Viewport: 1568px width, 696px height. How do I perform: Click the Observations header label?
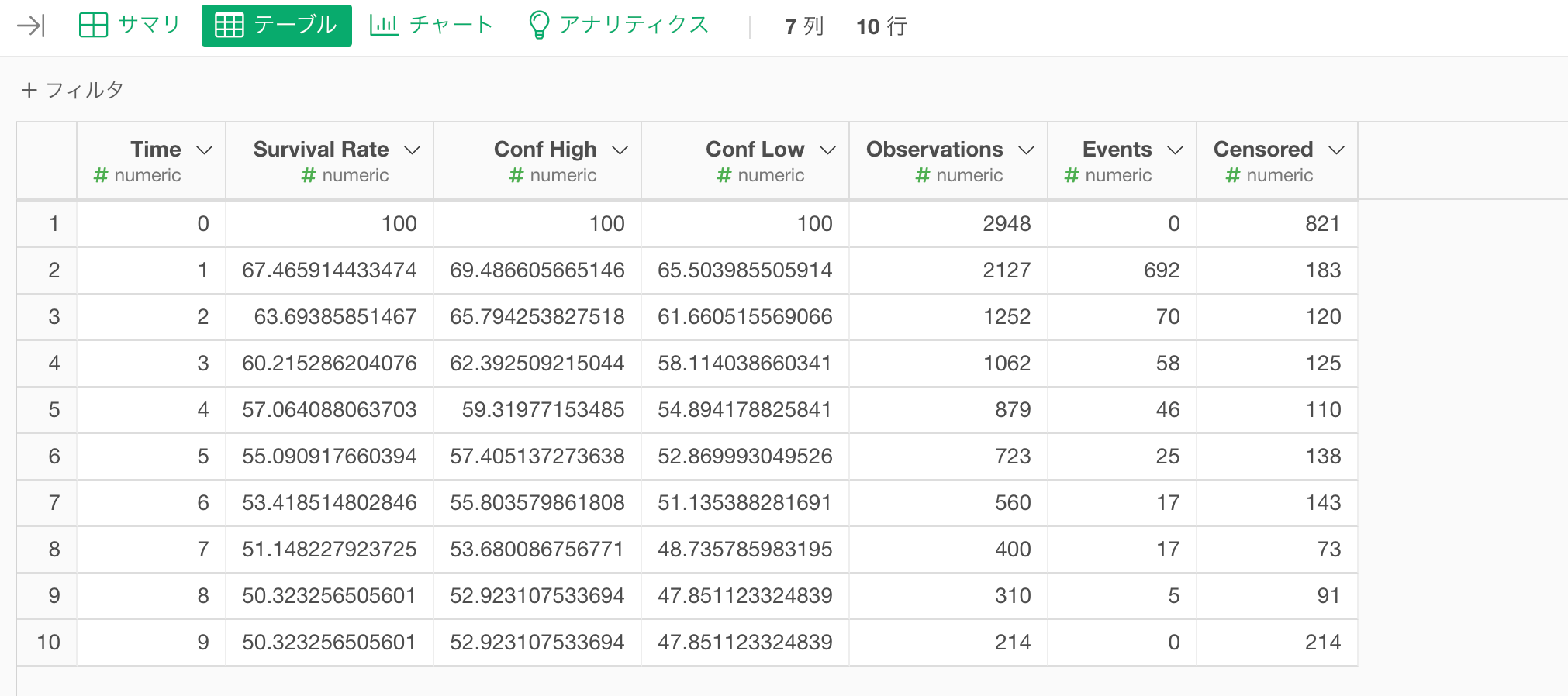coord(934,149)
